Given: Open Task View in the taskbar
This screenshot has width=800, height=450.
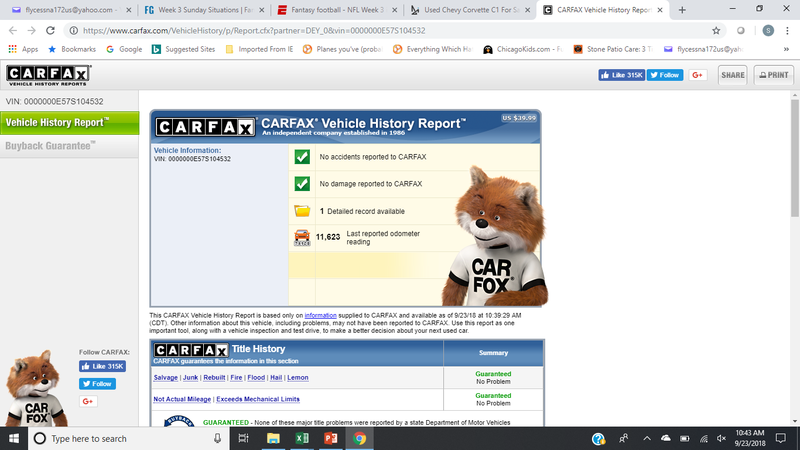Looking at the screenshot, I should tap(243, 438).
